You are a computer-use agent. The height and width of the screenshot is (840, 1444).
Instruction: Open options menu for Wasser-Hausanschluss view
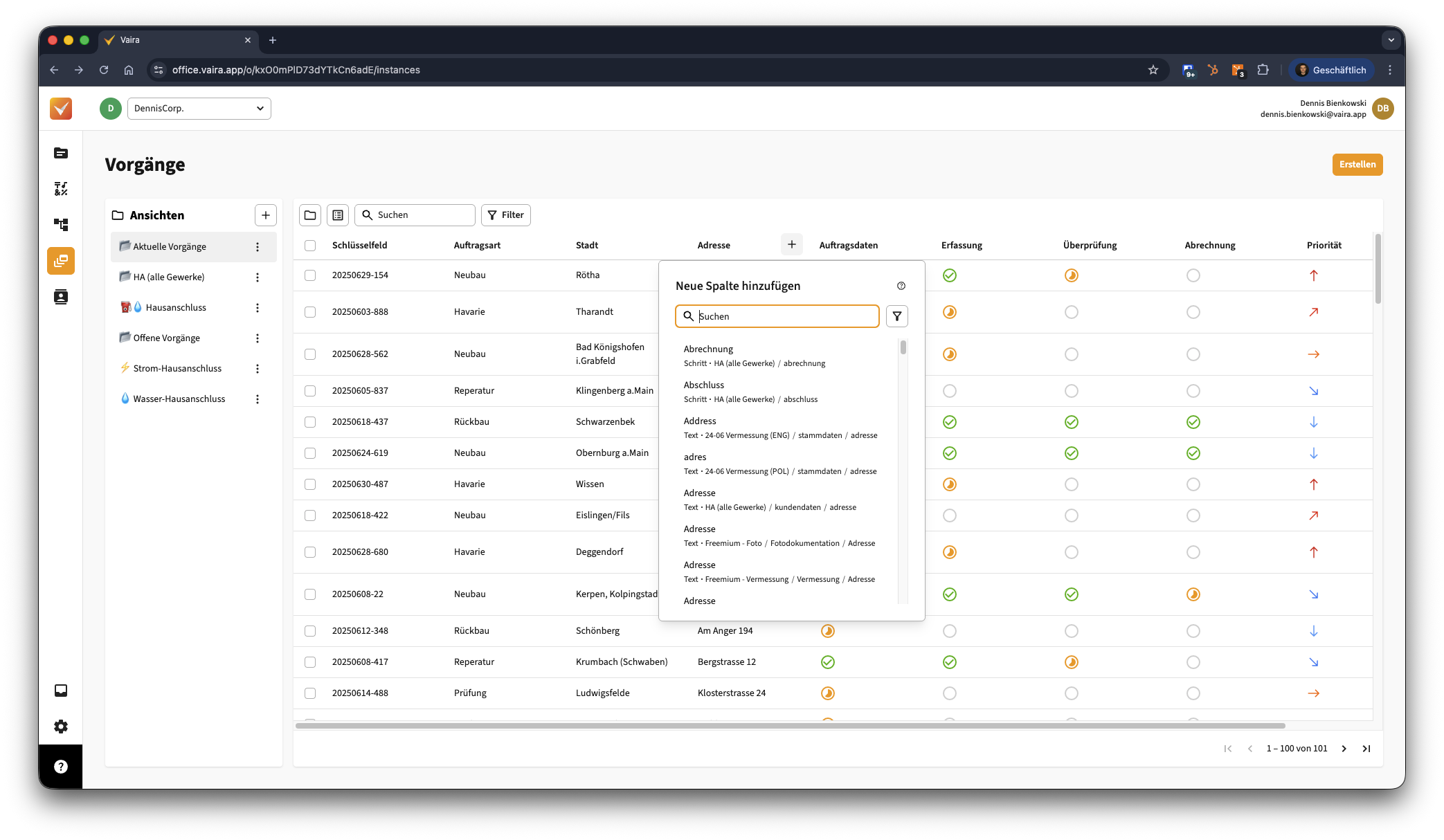(258, 399)
